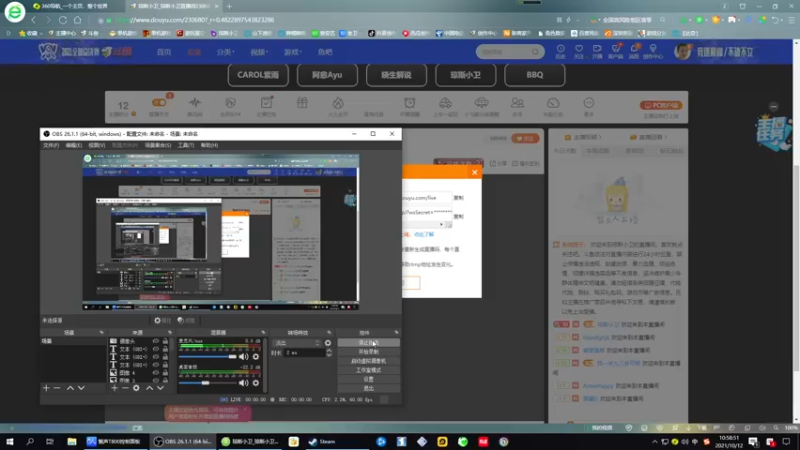Move the selected source up with the arrow
Screen dimensions: 800x450
point(149,388)
